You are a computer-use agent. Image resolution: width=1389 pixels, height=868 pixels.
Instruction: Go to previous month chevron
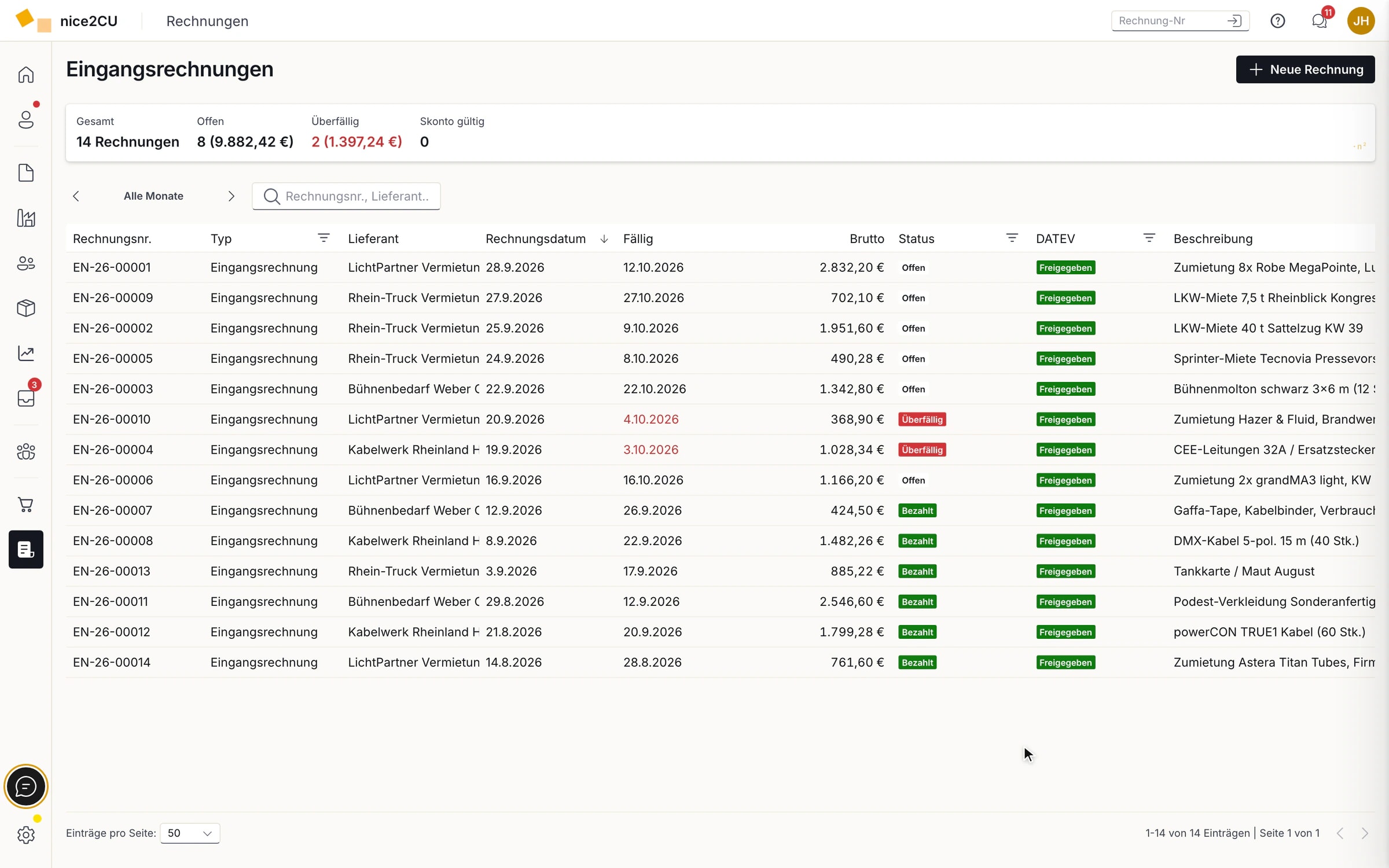[76, 196]
